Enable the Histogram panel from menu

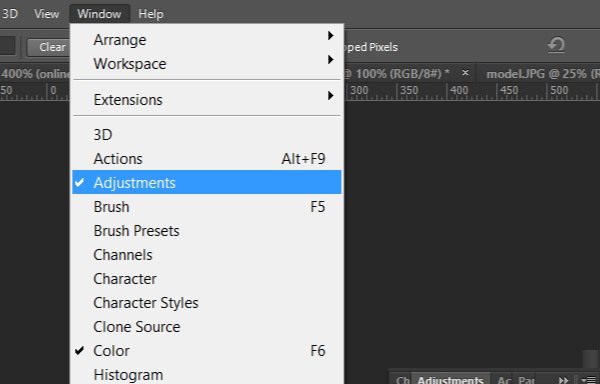[207, 374]
